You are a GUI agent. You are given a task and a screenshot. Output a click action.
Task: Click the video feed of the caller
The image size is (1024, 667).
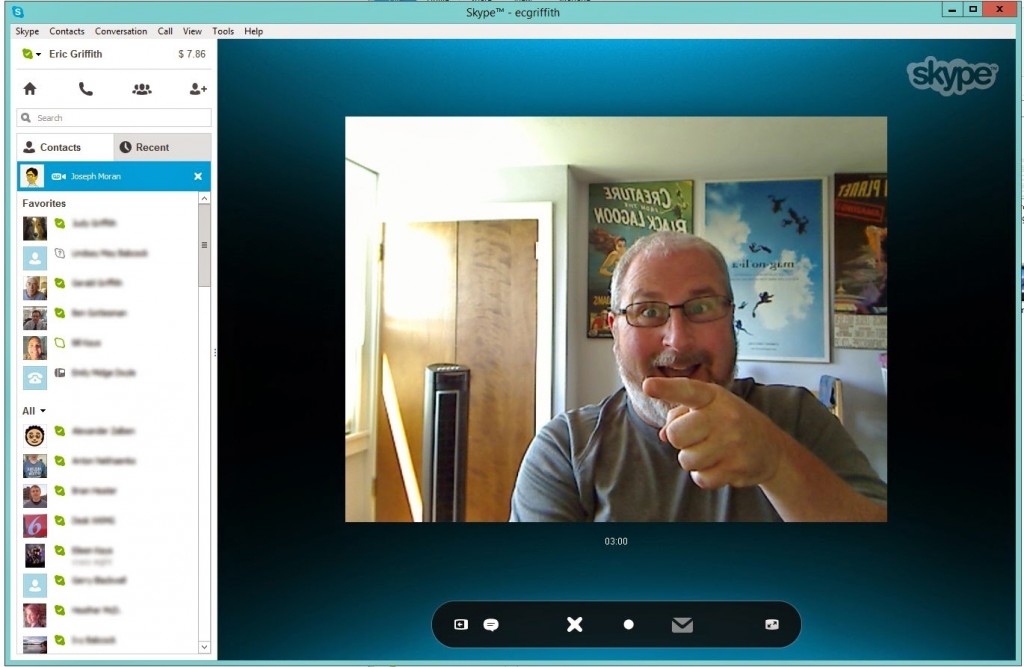[x=616, y=319]
